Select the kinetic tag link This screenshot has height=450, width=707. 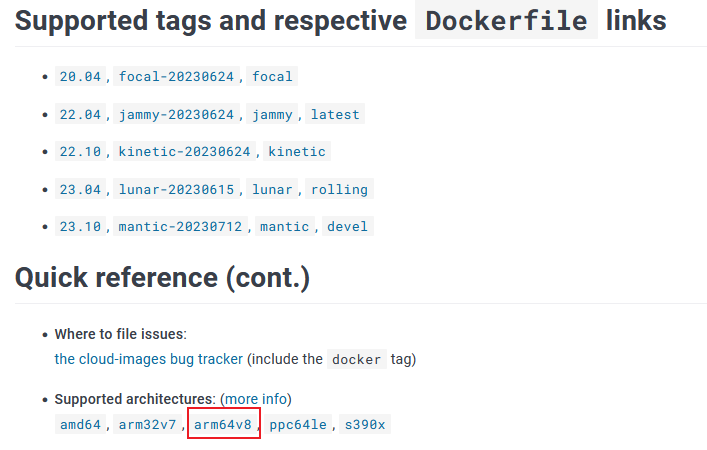(x=297, y=152)
